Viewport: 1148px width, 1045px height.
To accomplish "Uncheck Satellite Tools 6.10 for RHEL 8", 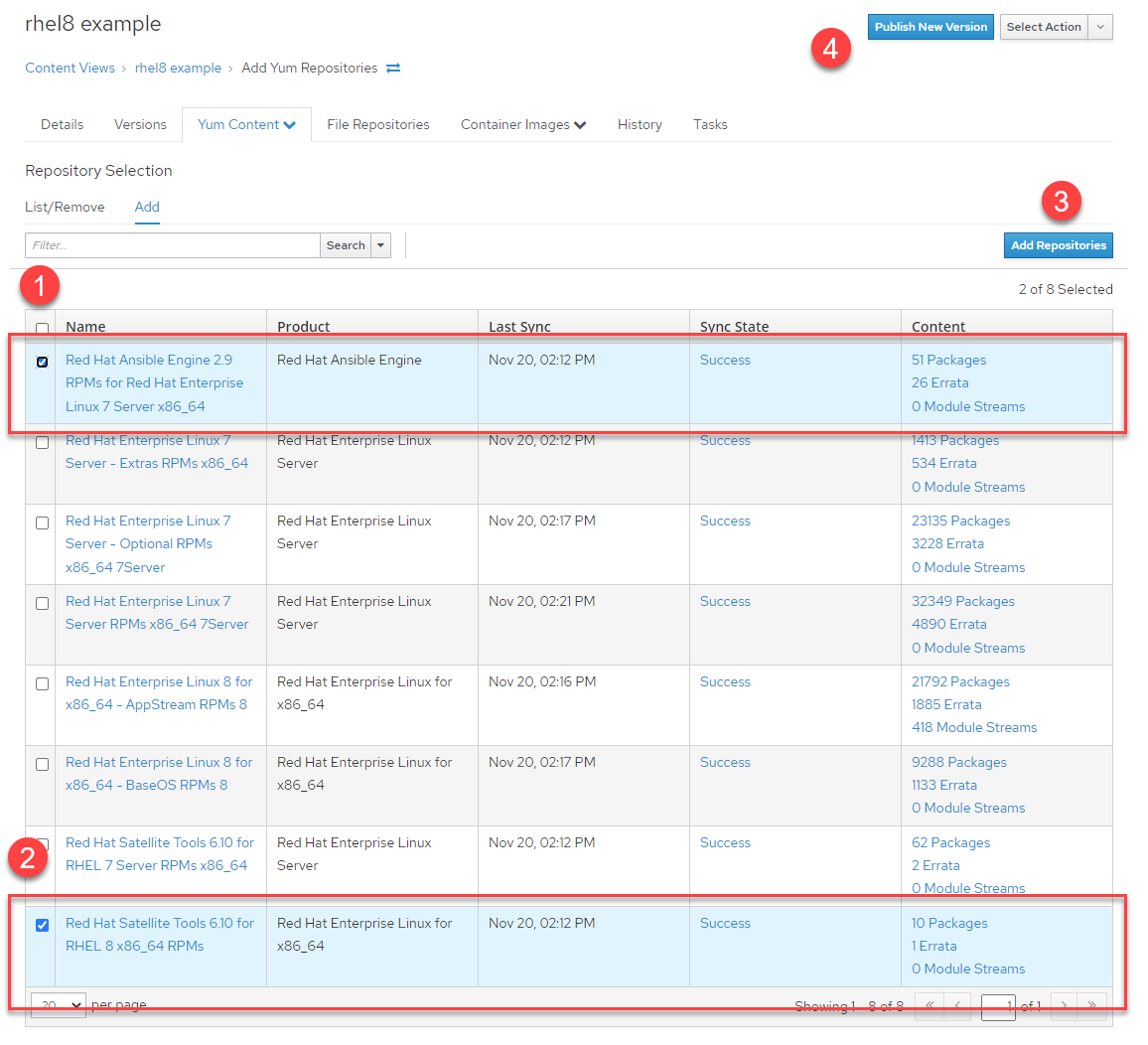I will coord(42,925).
